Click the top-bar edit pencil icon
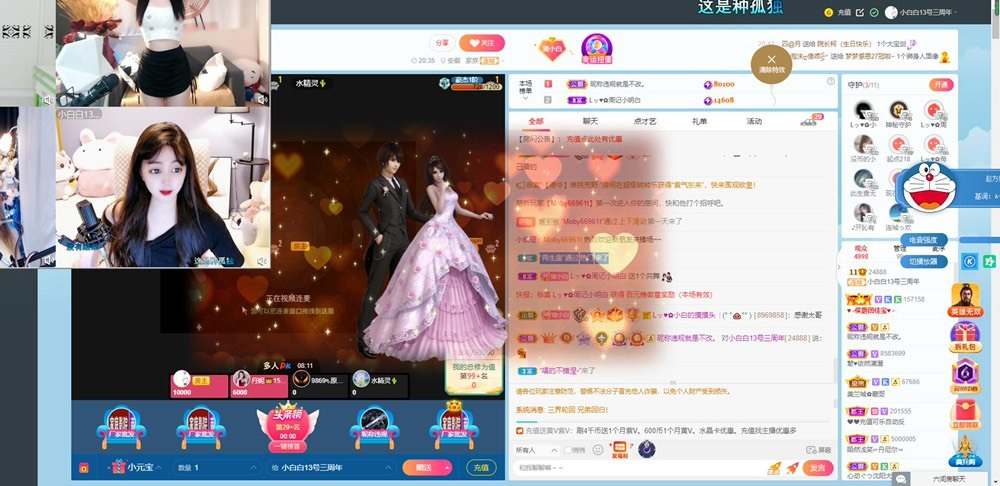 point(859,12)
